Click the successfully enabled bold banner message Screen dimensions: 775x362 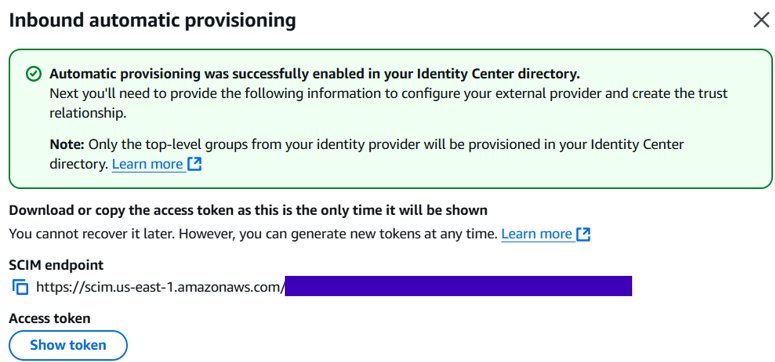click(314, 74)
